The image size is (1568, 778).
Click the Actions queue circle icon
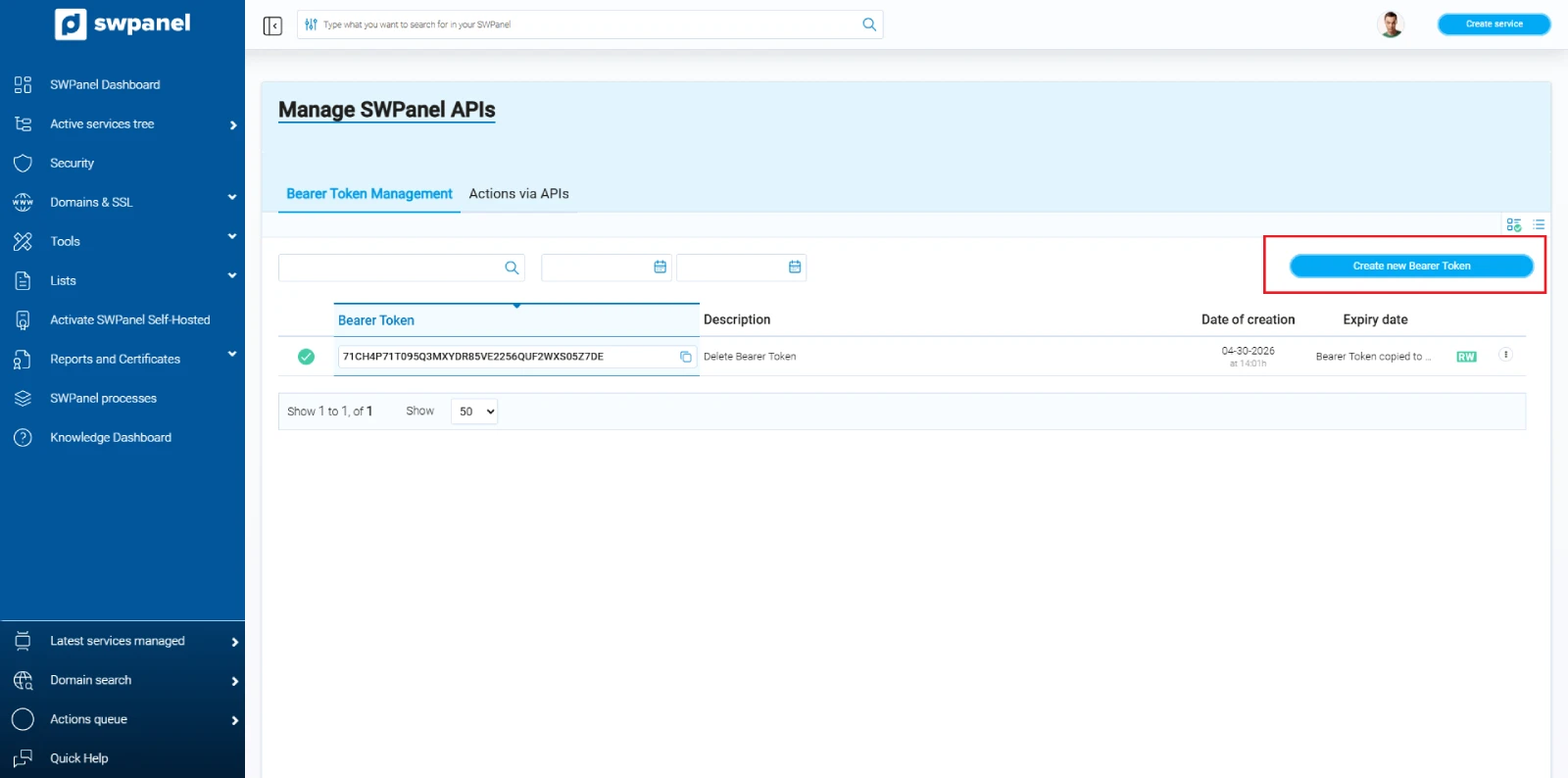pos(23,719)
